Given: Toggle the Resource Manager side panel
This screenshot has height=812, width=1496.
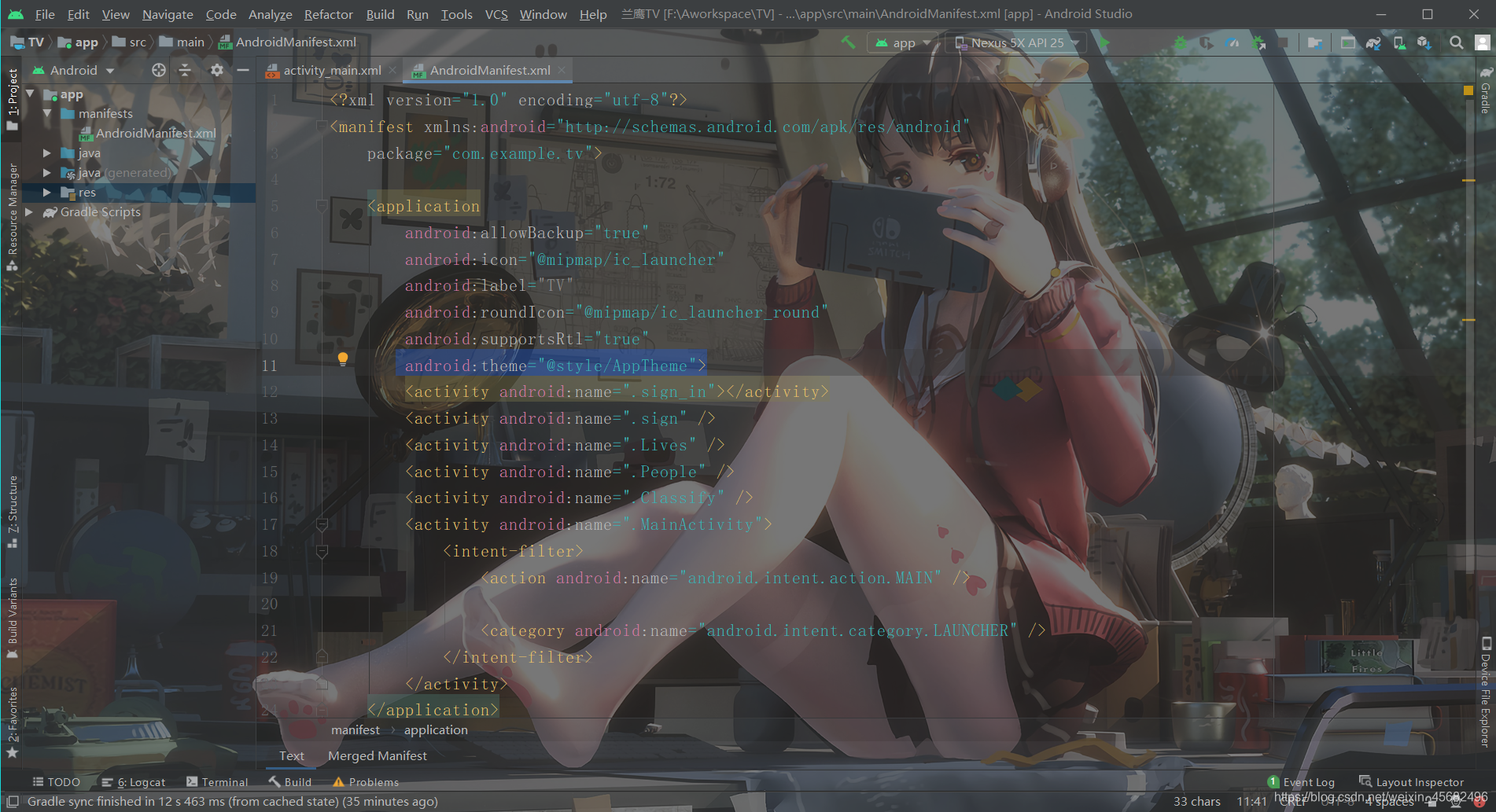Looking at the screenshot, I should (12, 217).
